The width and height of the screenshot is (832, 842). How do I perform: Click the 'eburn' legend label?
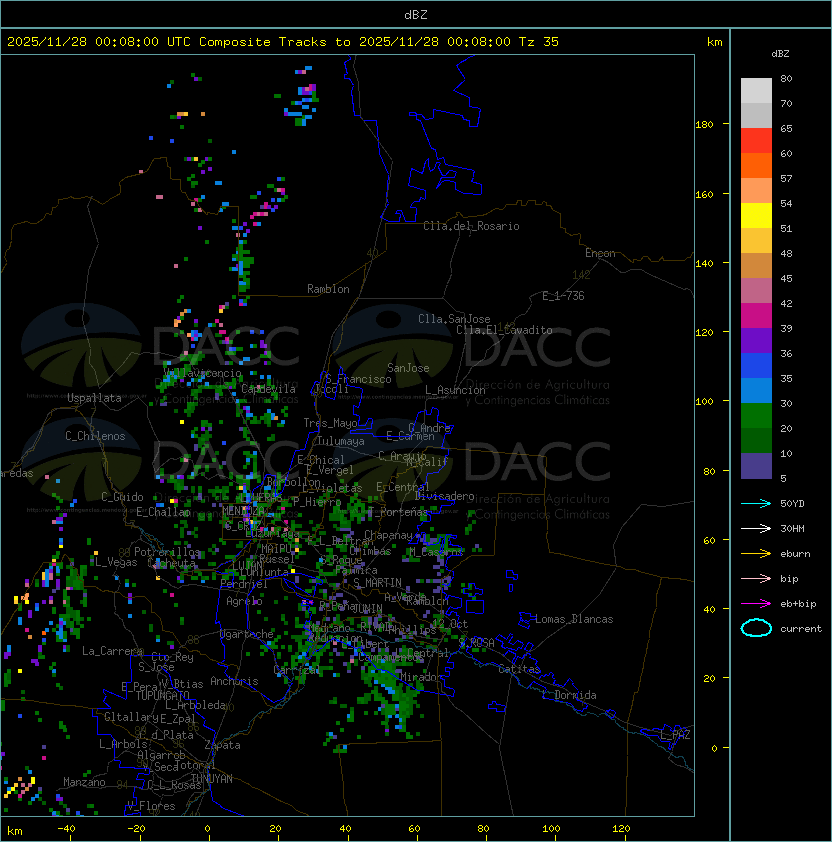(795, 554)
